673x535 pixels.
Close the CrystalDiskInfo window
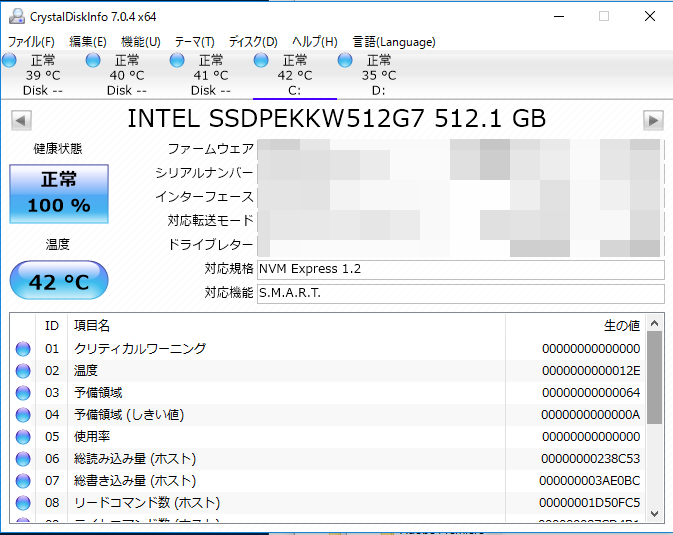(x=650, y=17)
